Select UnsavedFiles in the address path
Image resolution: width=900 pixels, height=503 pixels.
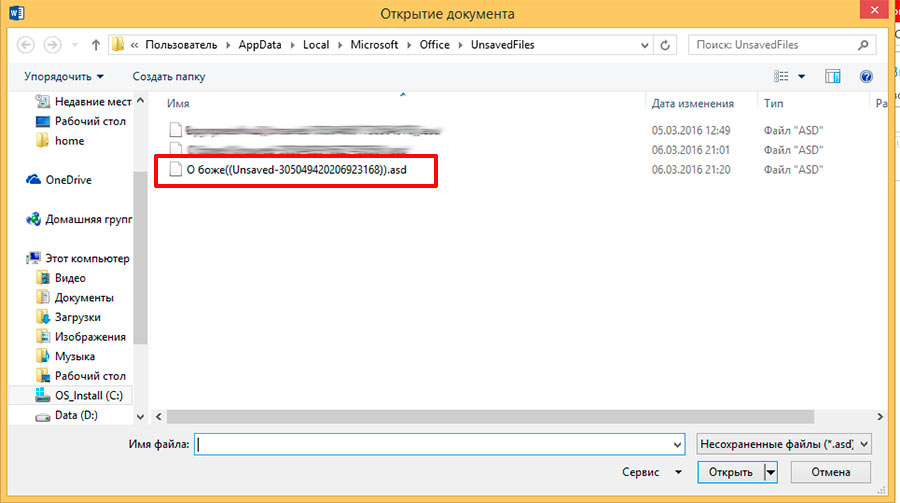point(502,45)
